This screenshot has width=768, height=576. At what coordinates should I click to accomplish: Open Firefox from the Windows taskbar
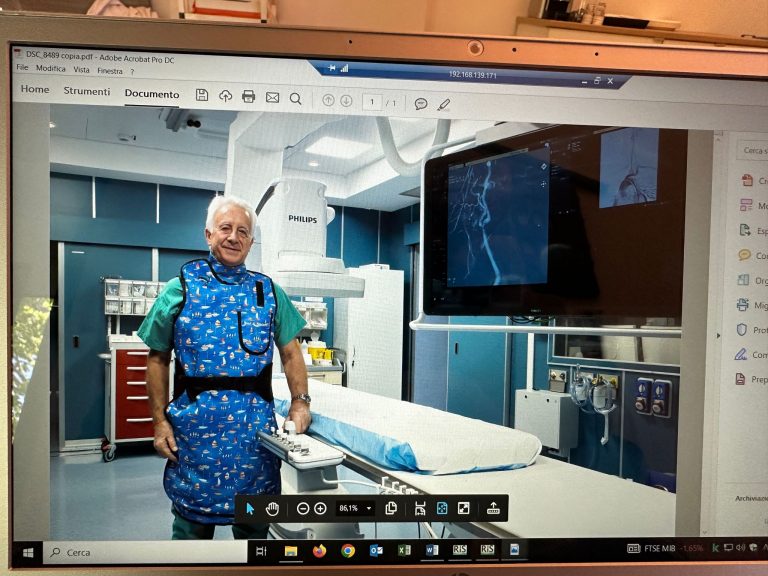[x=319, y=550]
